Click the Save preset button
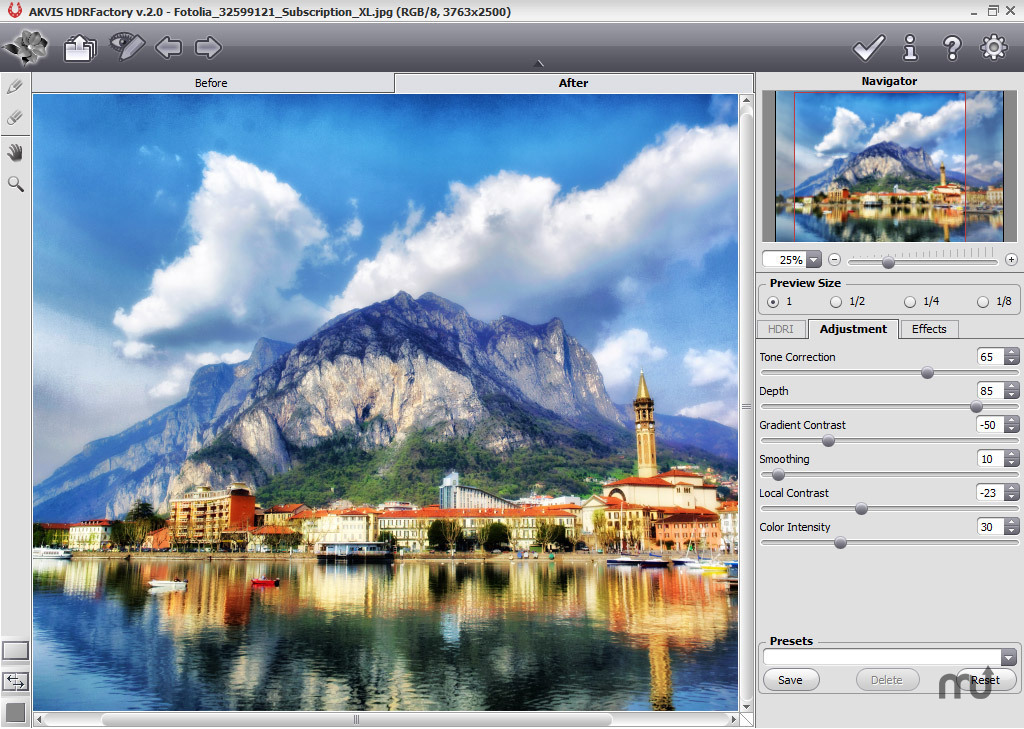 click(x=790, y=680)
